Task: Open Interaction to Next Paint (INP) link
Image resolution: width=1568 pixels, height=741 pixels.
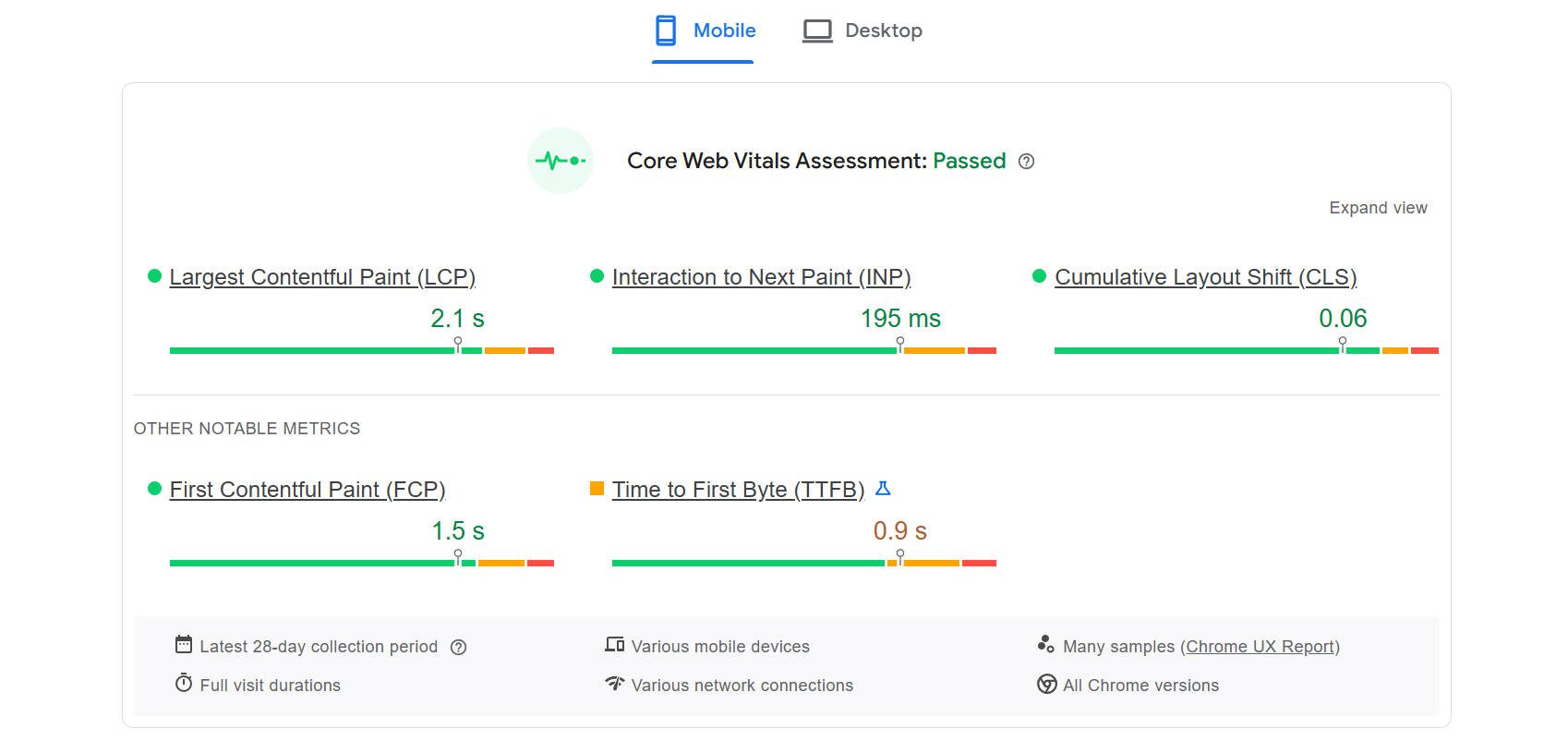Action: point(761,277)
